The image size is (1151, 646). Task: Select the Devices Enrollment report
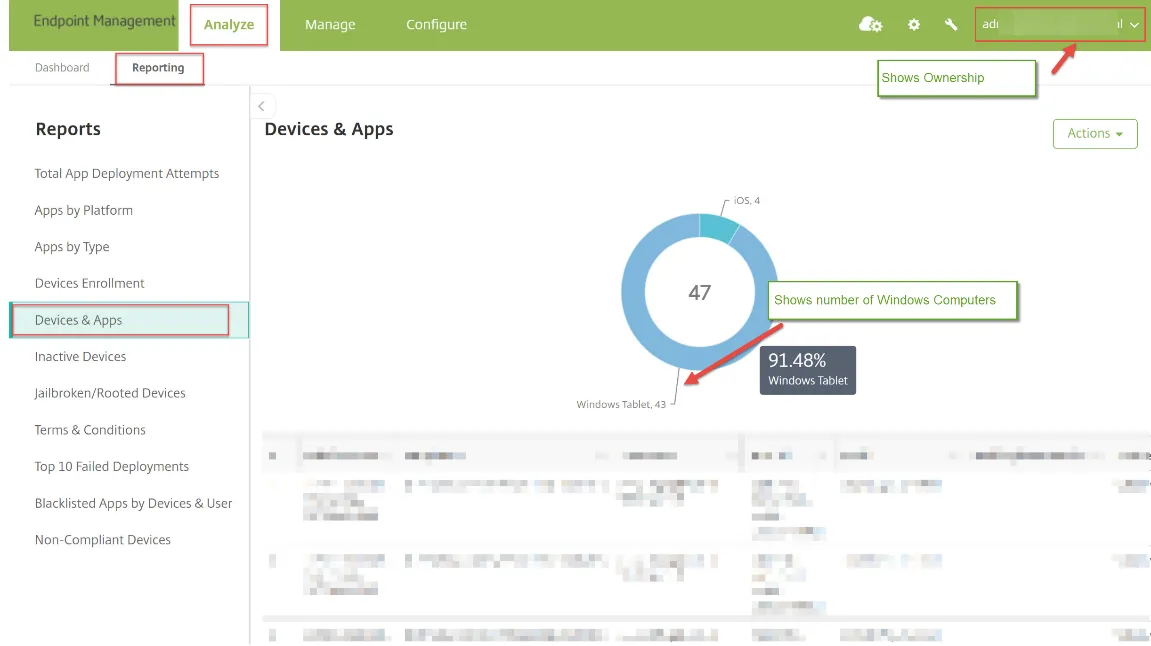pyautogui.click(x=90, y=284)
